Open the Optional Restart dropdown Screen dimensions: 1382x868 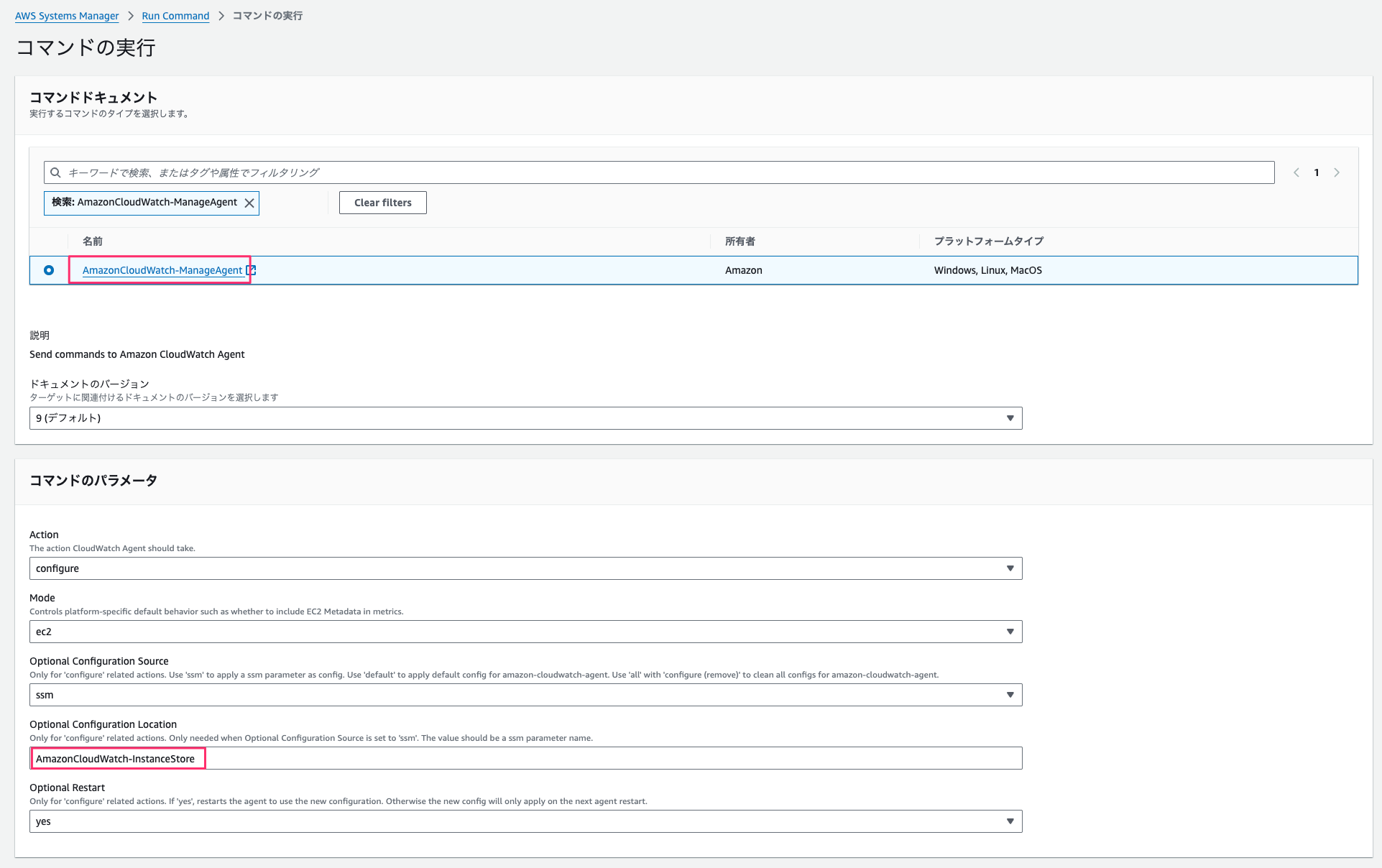click(526, 821)
